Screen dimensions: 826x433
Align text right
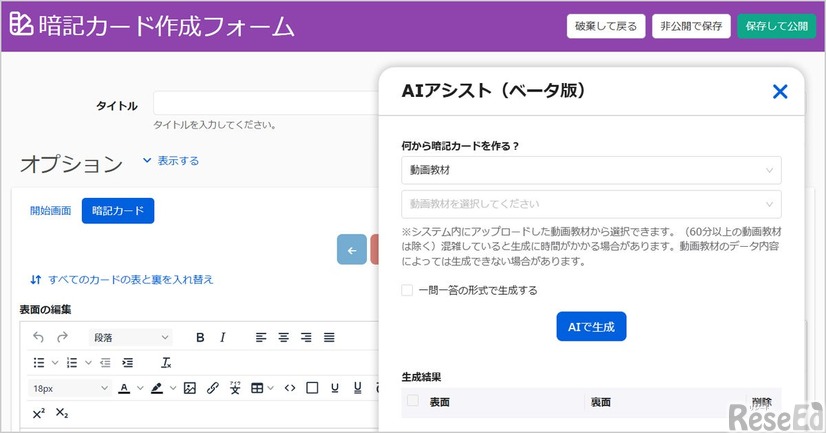pyautogui.click(x=306, y=338)
